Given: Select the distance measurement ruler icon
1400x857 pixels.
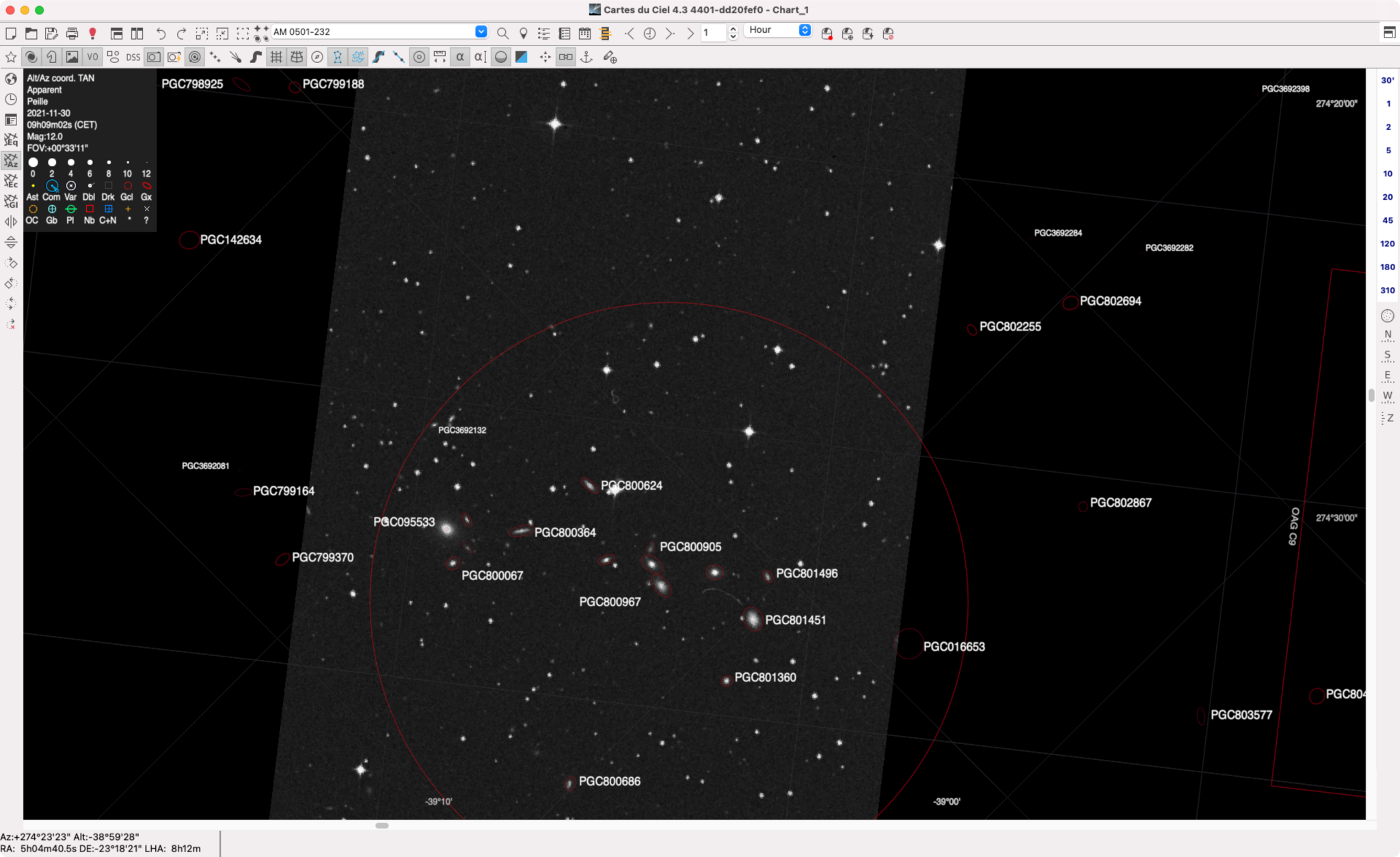Looking at the screenshot, I should (x=440, y=57).
